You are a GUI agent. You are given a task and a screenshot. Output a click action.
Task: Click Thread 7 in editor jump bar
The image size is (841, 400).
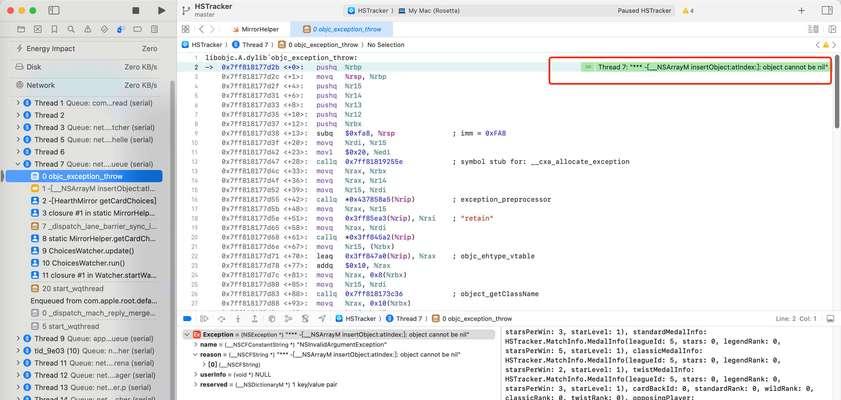(251, 45)
